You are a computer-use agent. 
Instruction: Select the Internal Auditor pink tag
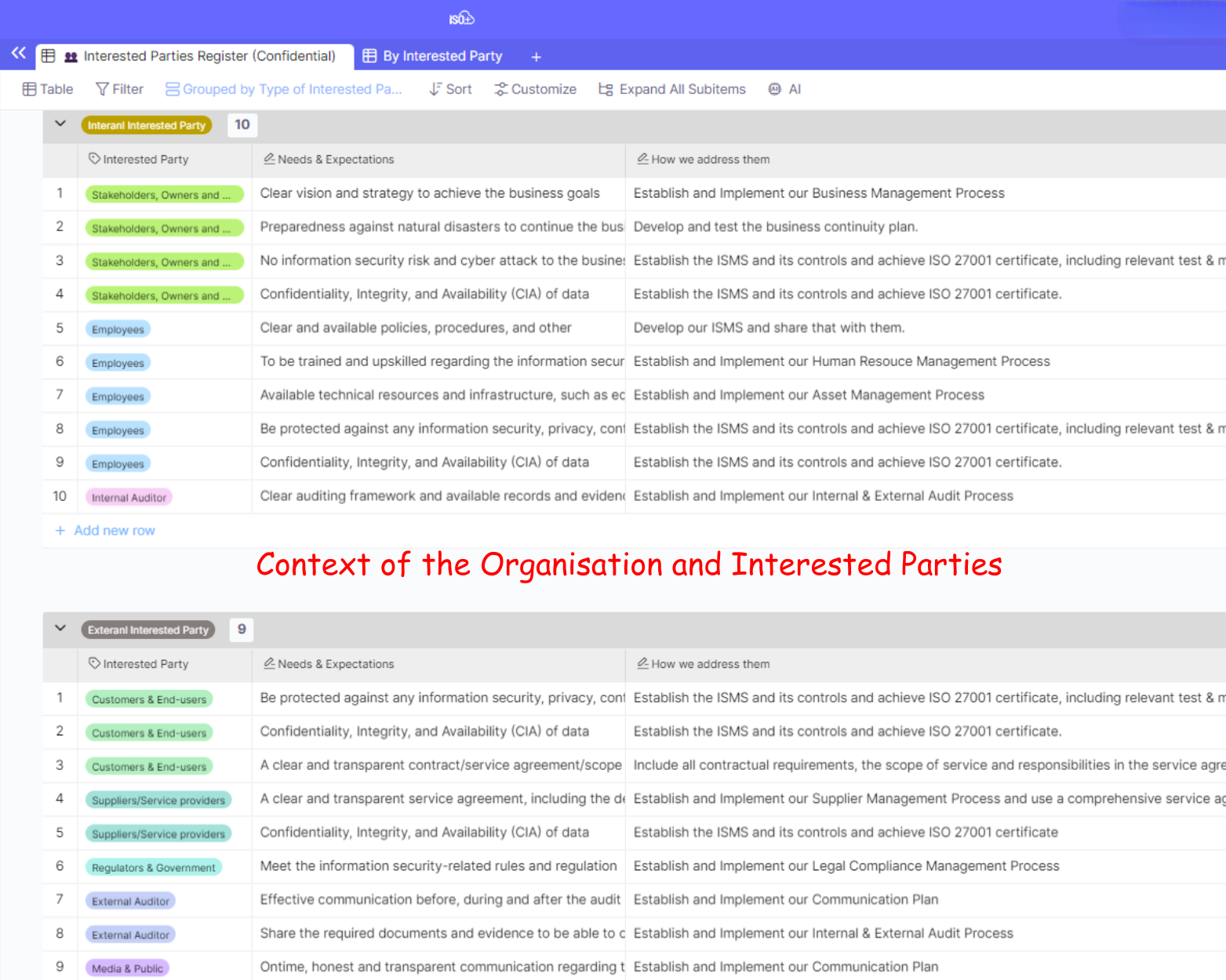(x=129, y=497)
